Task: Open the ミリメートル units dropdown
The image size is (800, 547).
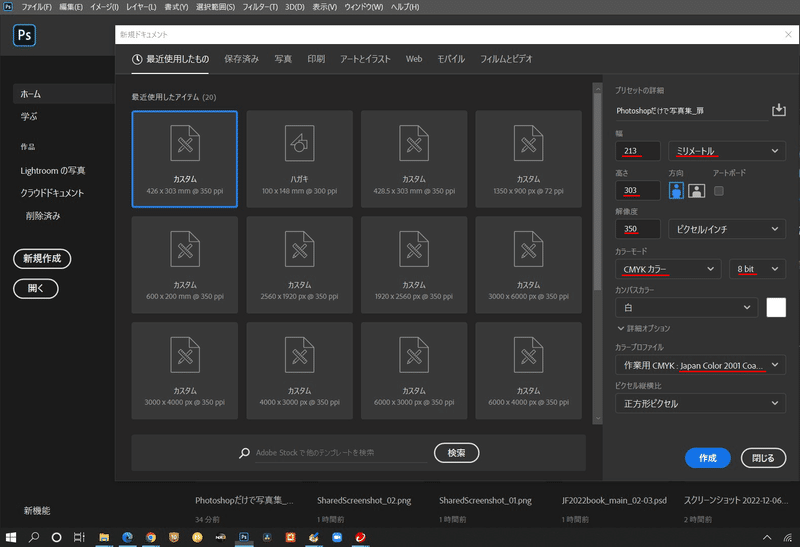Action: click(x=727, y=151)
